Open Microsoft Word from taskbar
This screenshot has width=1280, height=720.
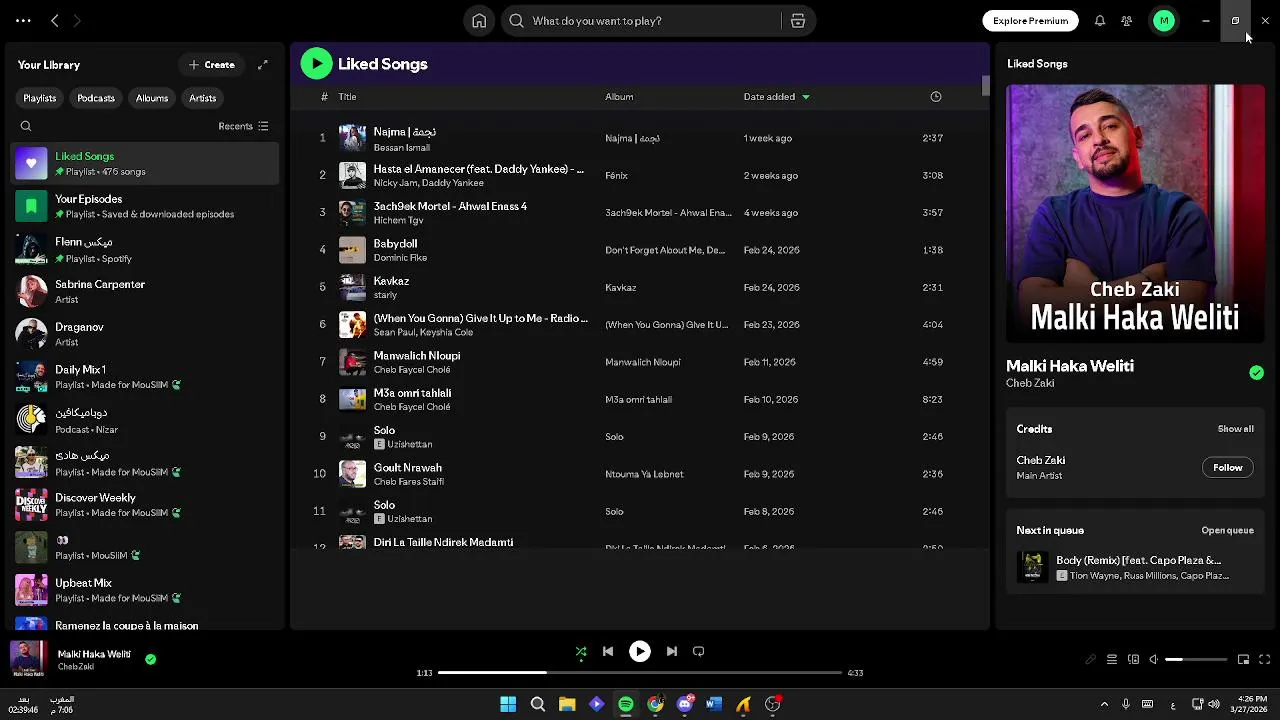(x=714, y=705)
